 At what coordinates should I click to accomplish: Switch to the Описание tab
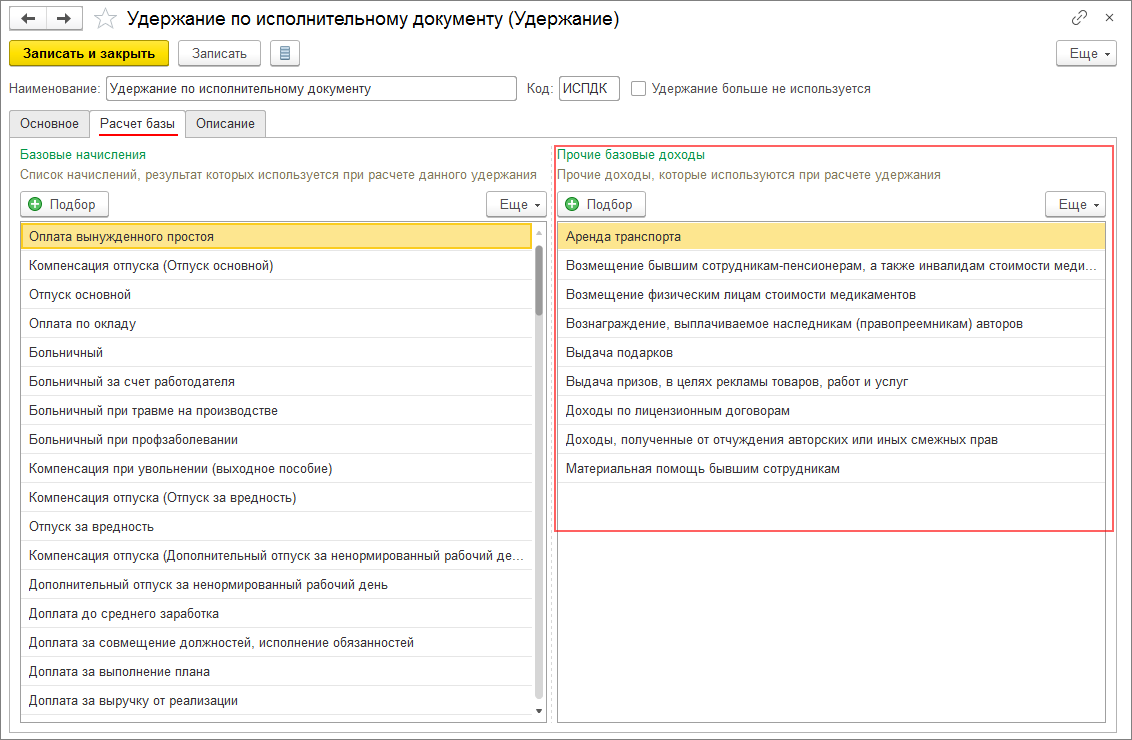pyautogui.click(x=225, y=124)
